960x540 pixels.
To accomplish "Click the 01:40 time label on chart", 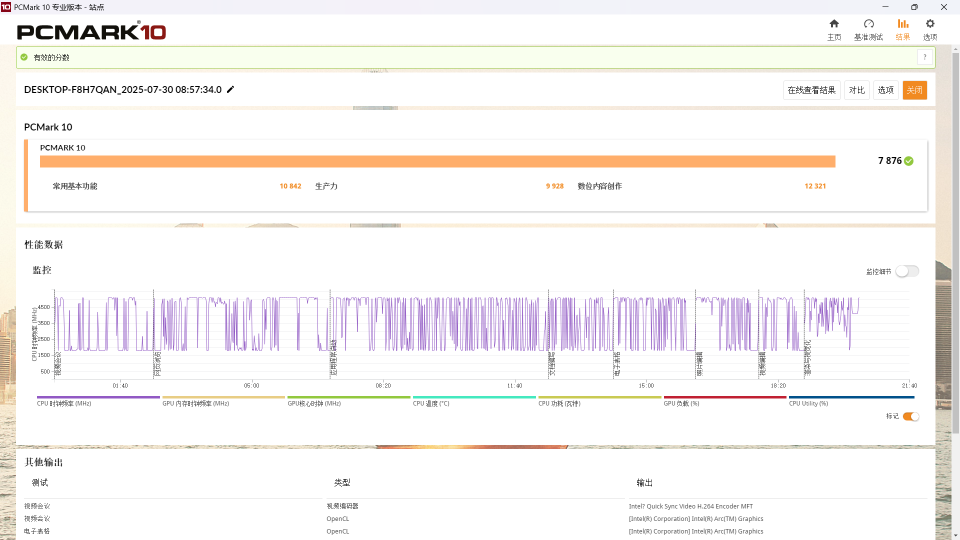I will [120, 386].
